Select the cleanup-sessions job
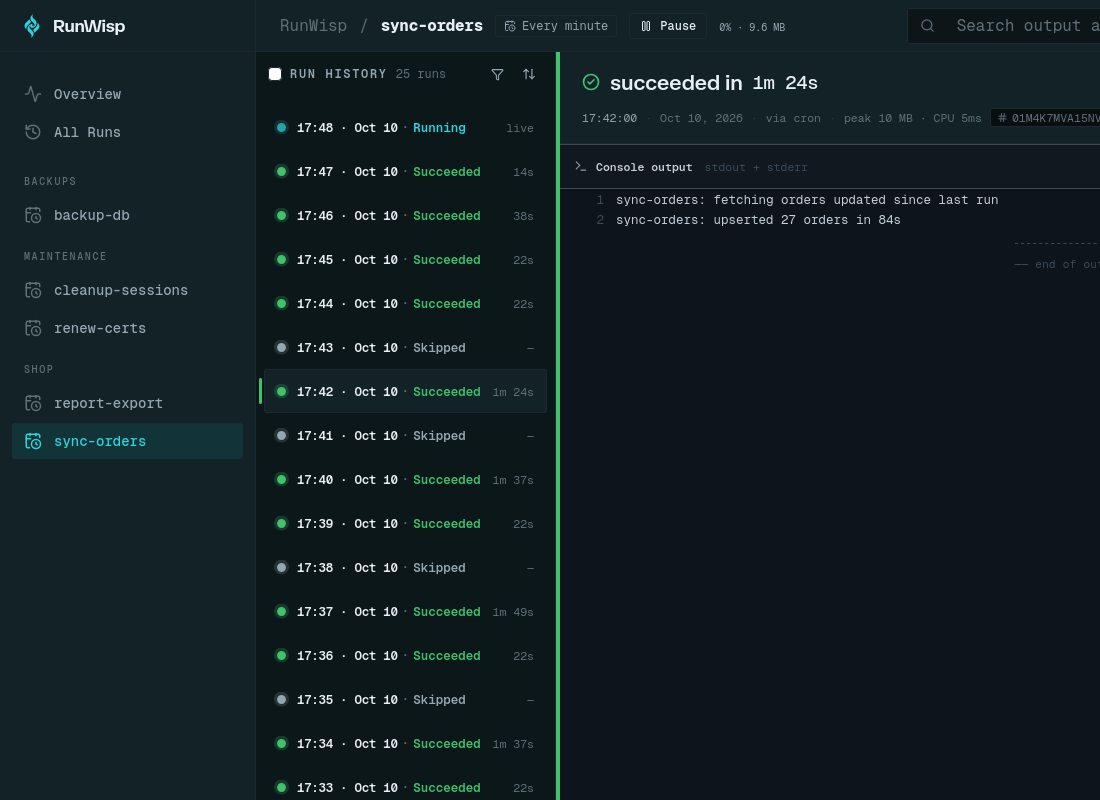This screenshot has height=800, width=1100. click(128, 290)
